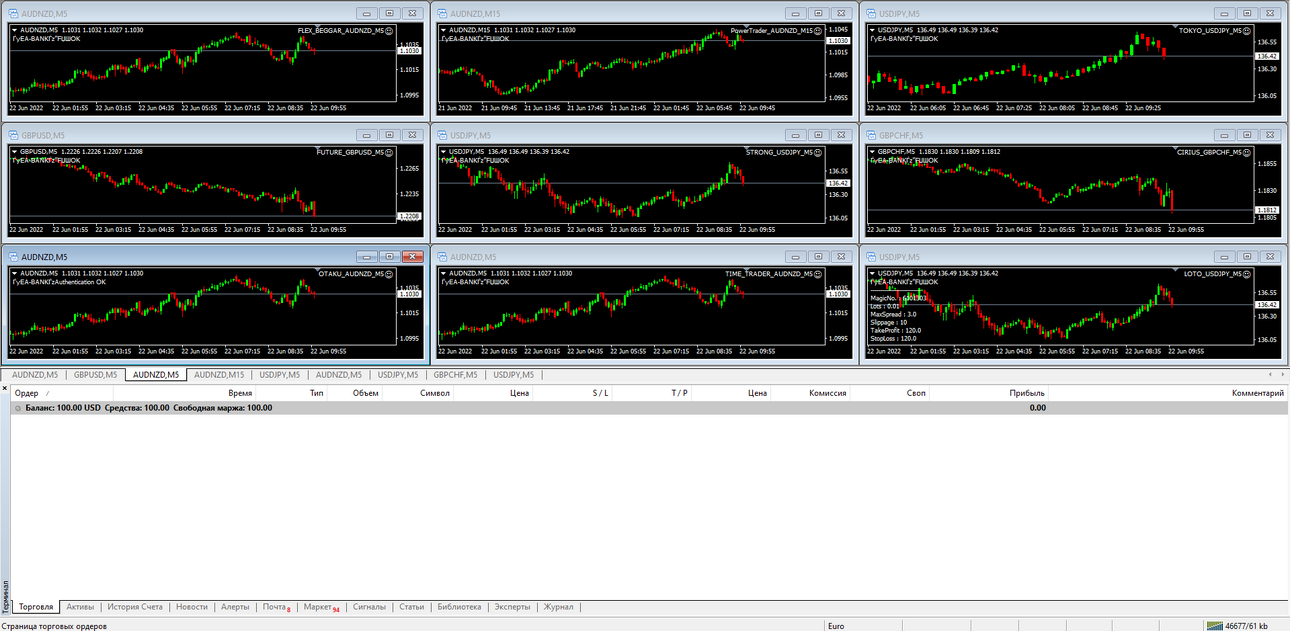Switch to the GBPCHF,M5 chart tab
1290x631 pixels.
pos(455,375)
